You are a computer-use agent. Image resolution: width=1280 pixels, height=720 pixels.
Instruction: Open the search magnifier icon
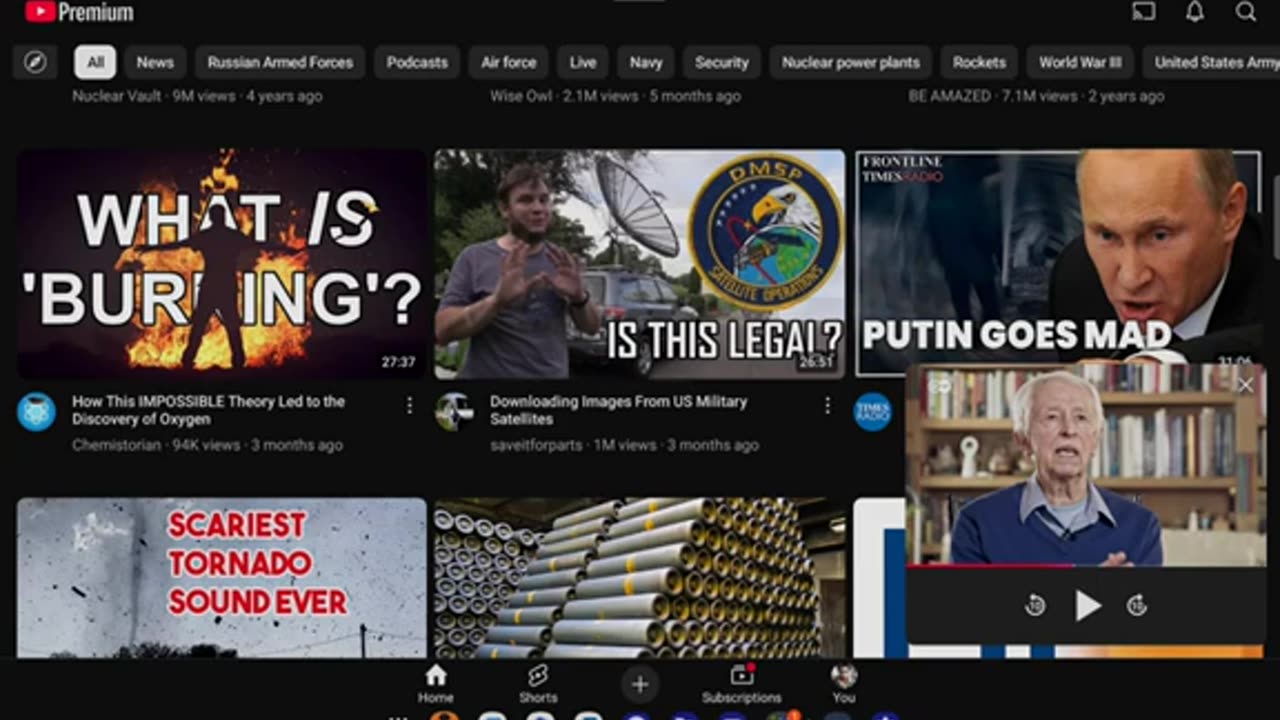pos(1246,11)
